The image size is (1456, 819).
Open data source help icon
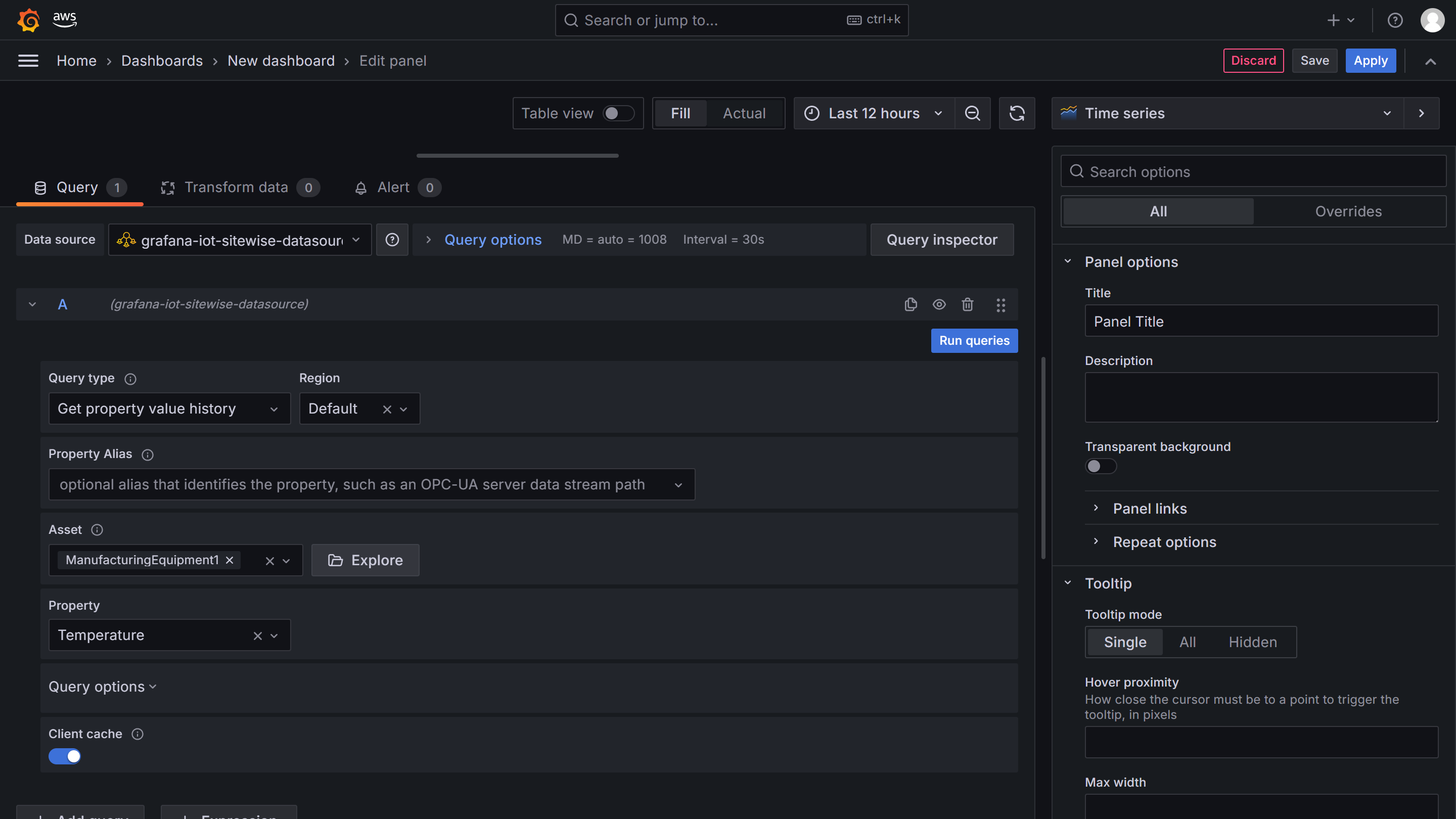click(x=392, y=240)
